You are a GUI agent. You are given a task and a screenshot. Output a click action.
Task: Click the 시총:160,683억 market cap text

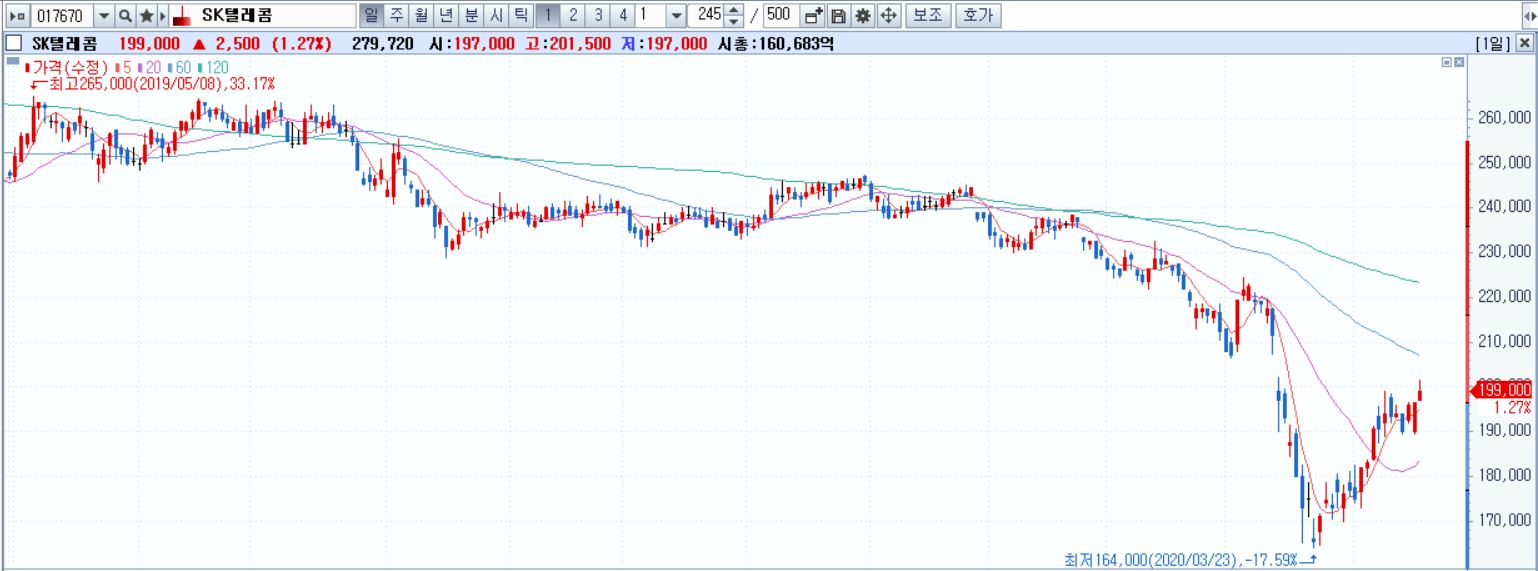pyautogui.click(x=776, y=43)
